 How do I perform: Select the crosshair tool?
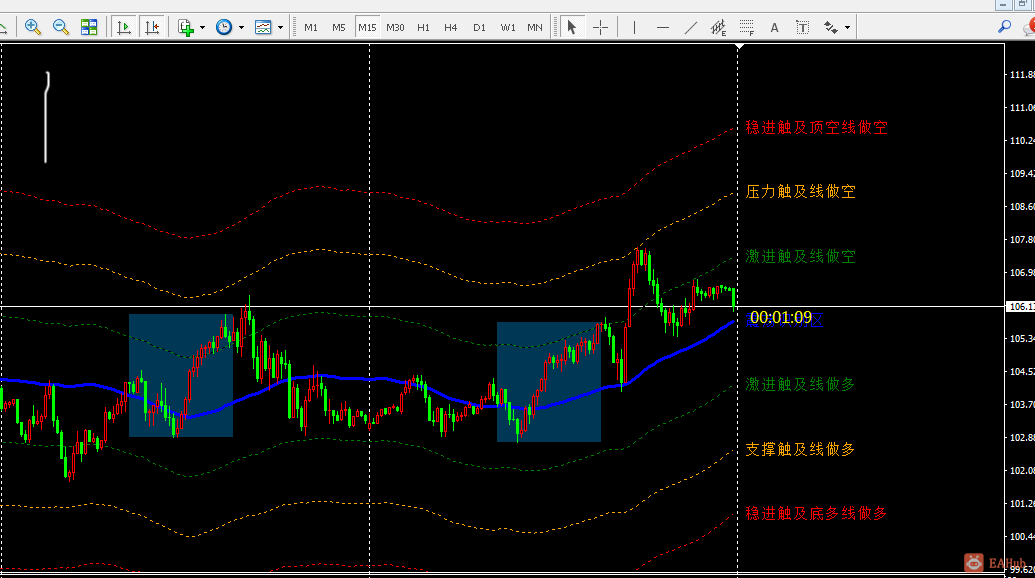point(600,27)
